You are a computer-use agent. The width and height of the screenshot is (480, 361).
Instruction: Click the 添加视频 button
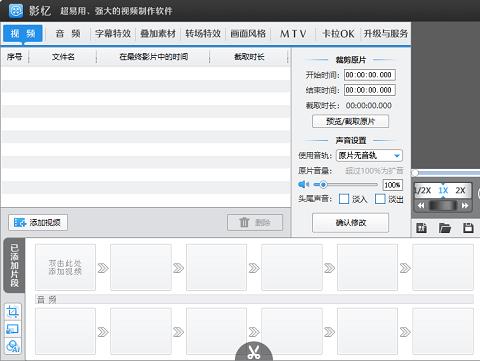(x=38, y=223)
